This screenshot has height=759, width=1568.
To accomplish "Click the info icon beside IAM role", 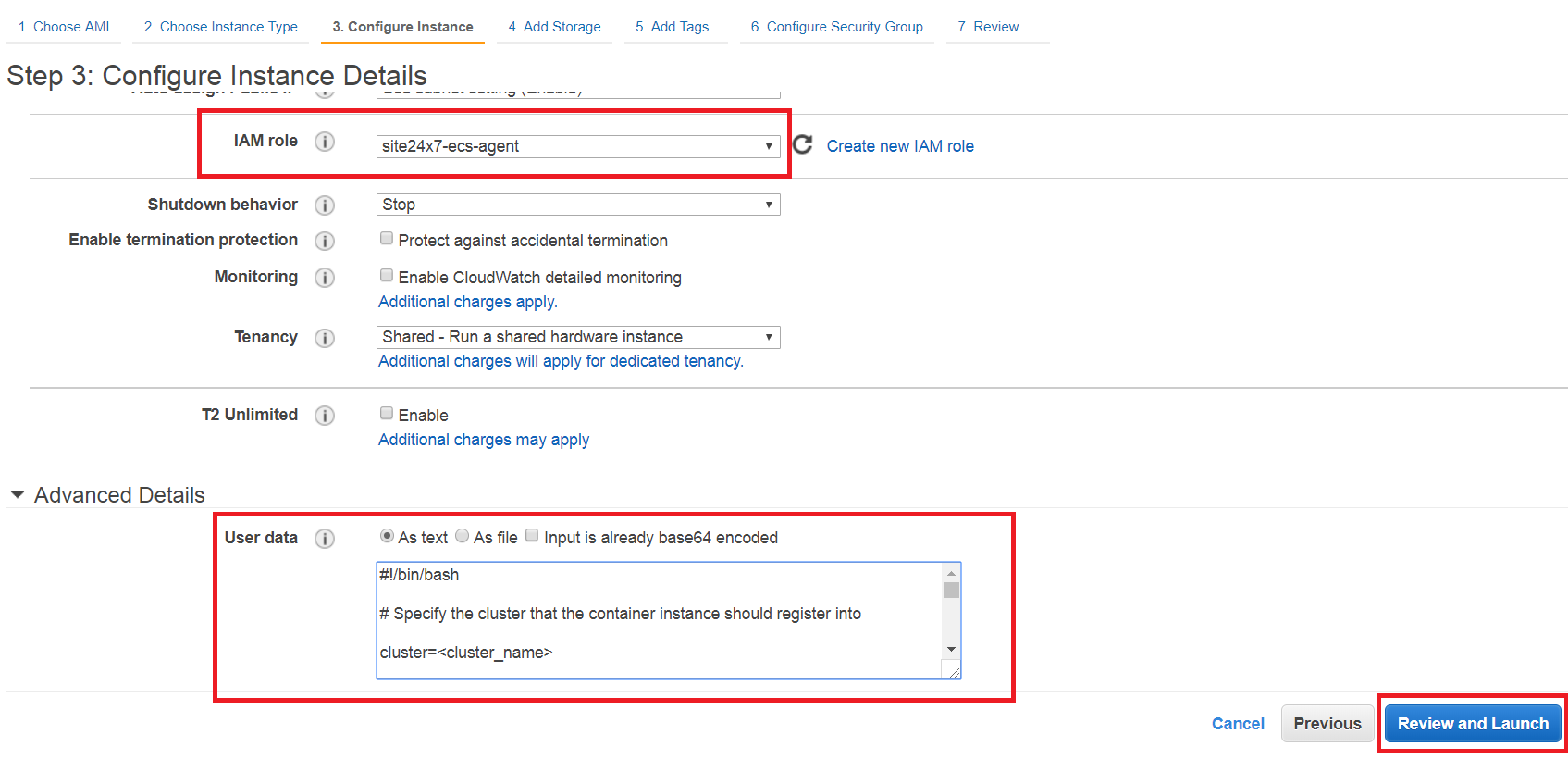I will click(324, 142).
